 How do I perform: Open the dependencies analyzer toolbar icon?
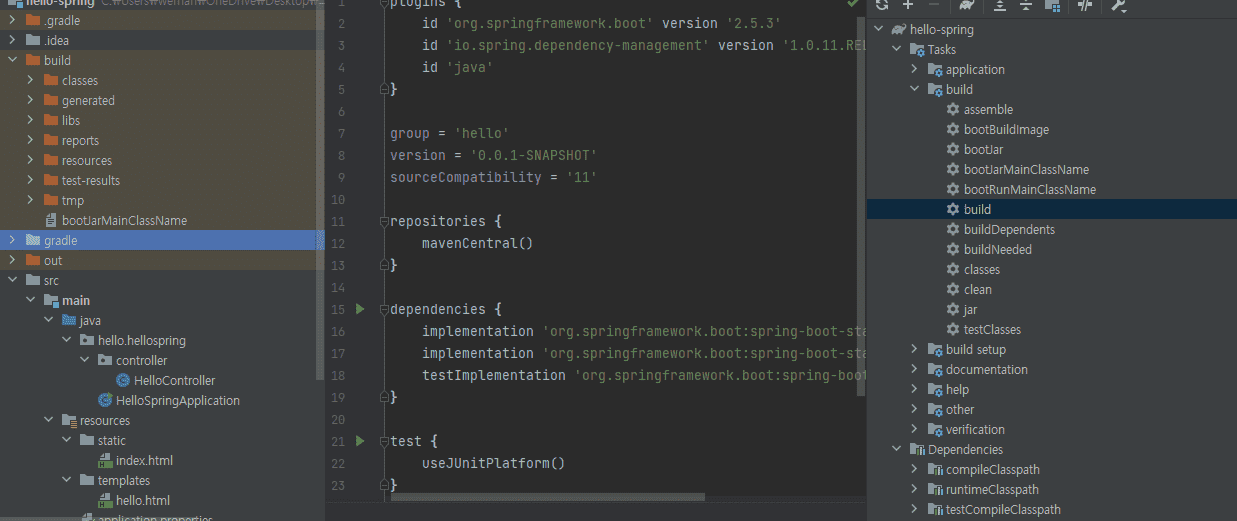[x=1052, y=5]
